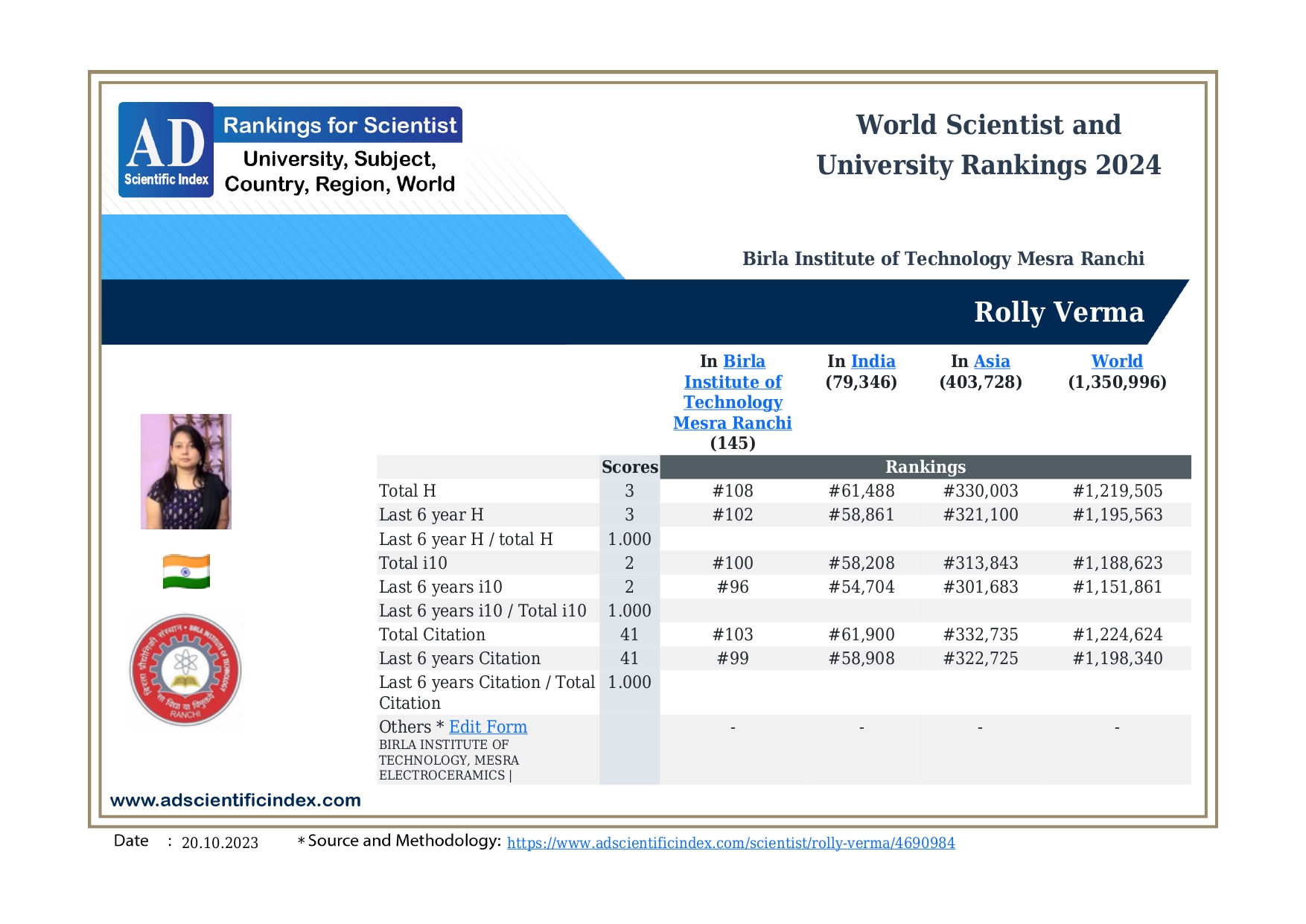The width and height of the screenshot is (1306, 924).
Task: Click the Birla Institute round emblem
Action: pyautogui.click(x=185, y=669)
